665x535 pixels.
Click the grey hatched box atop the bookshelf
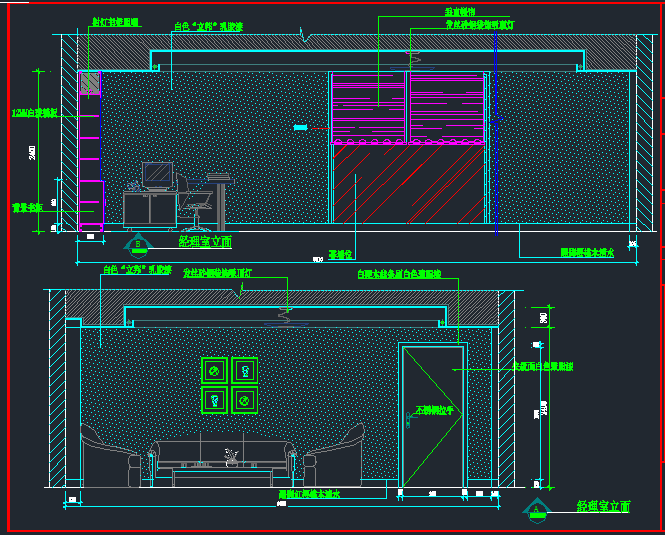tap(90, 83)
